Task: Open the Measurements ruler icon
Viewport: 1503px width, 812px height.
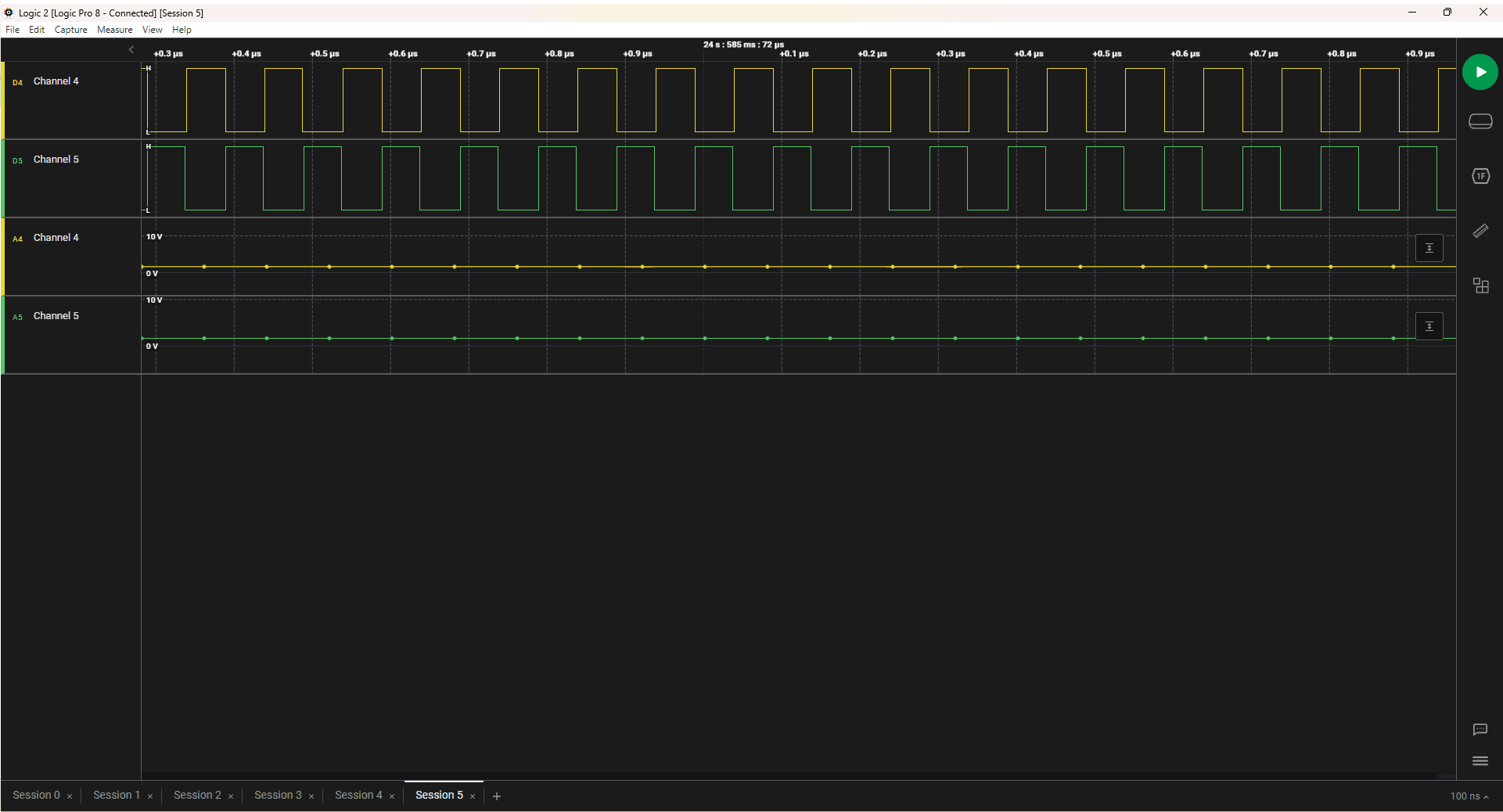Action: click(x=1480, y=231)
